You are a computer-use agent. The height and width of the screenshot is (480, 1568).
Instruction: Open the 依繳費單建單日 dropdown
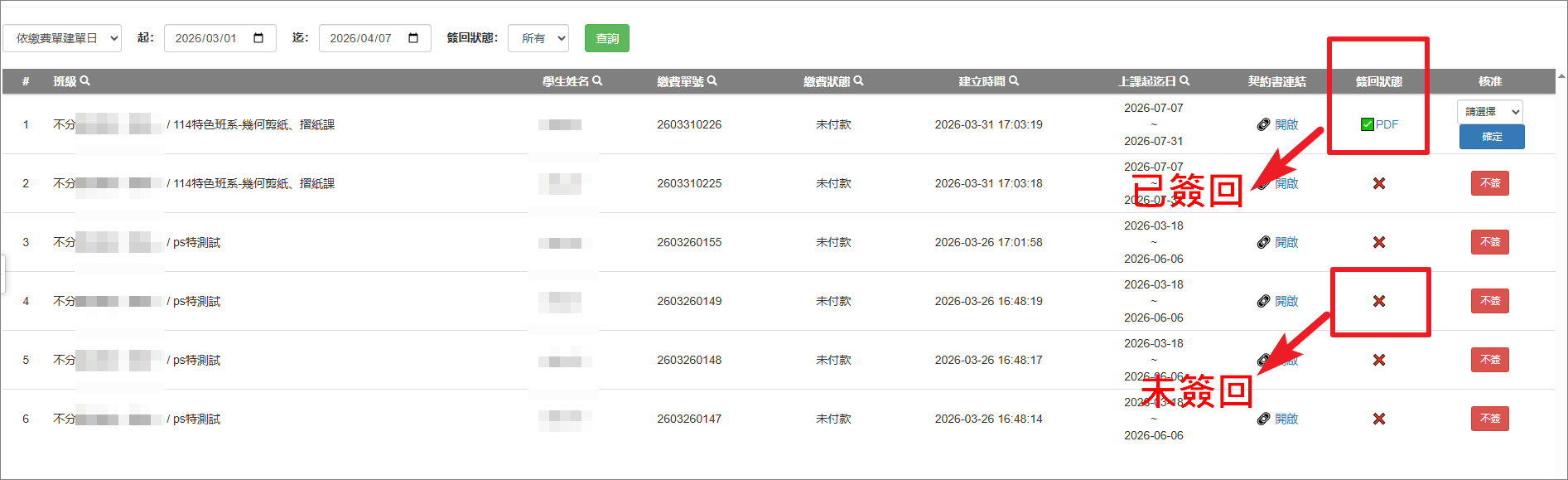(x=62, y=38)
